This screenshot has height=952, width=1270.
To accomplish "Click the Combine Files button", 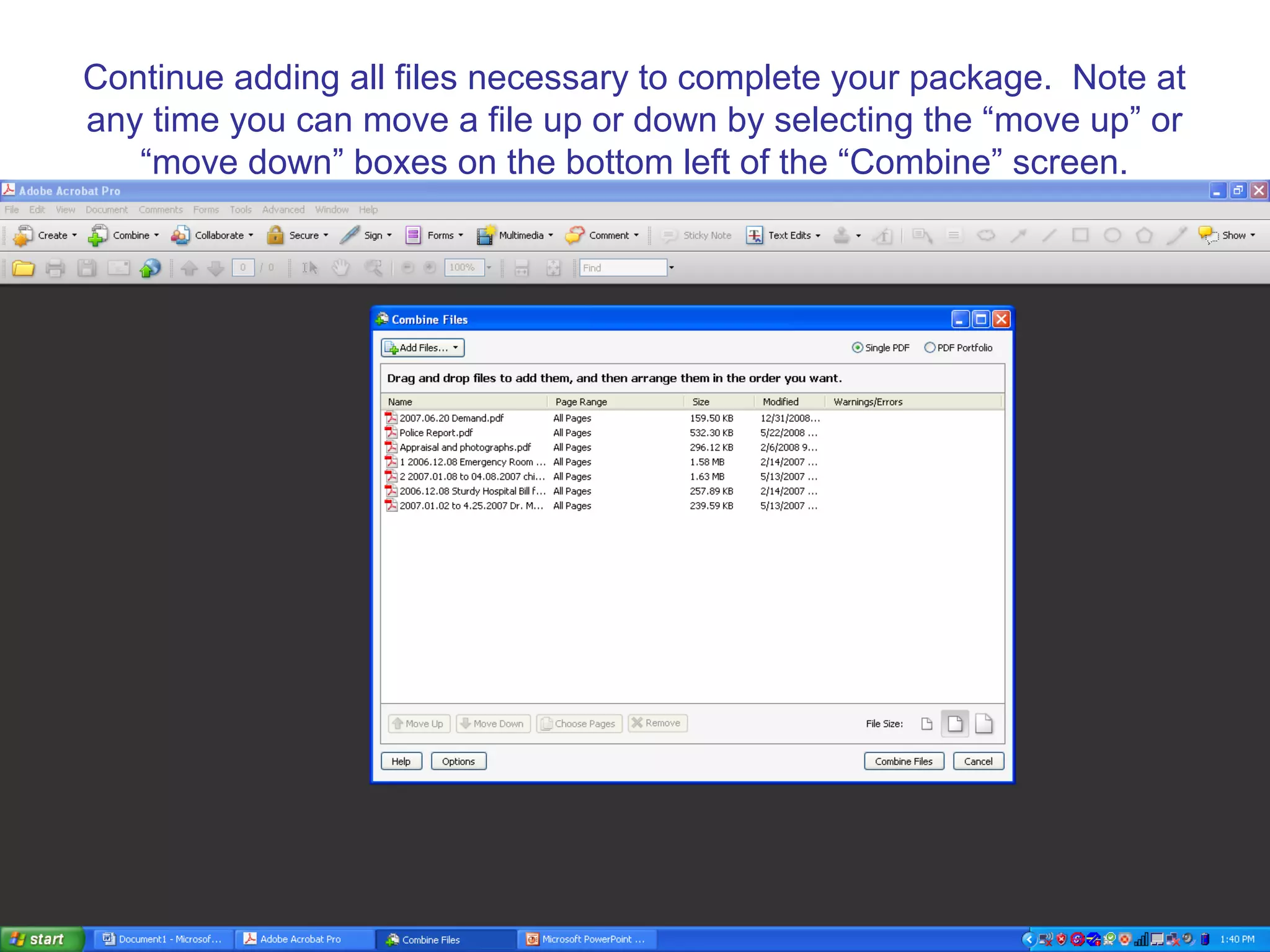I will [904, 761].
